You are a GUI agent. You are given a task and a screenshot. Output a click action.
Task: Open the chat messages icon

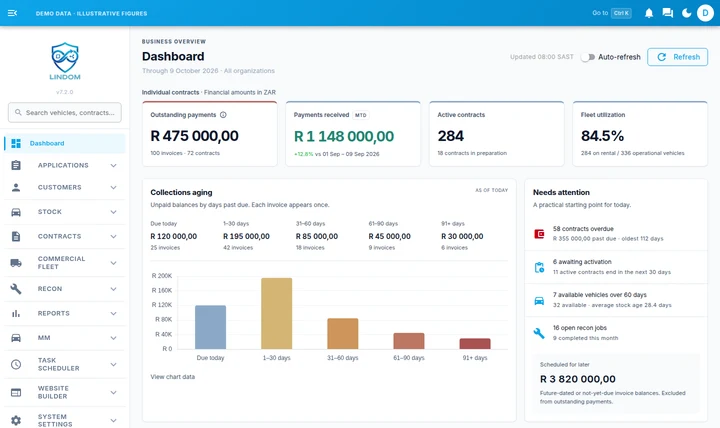(x=667, y=13)
